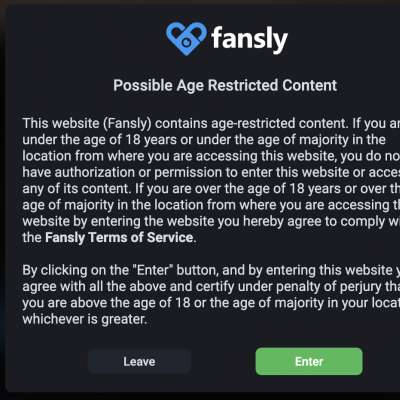Screen dimensions: 400x400
Task: Click the text "whichever is greater."
Action: tap(85, 319)
